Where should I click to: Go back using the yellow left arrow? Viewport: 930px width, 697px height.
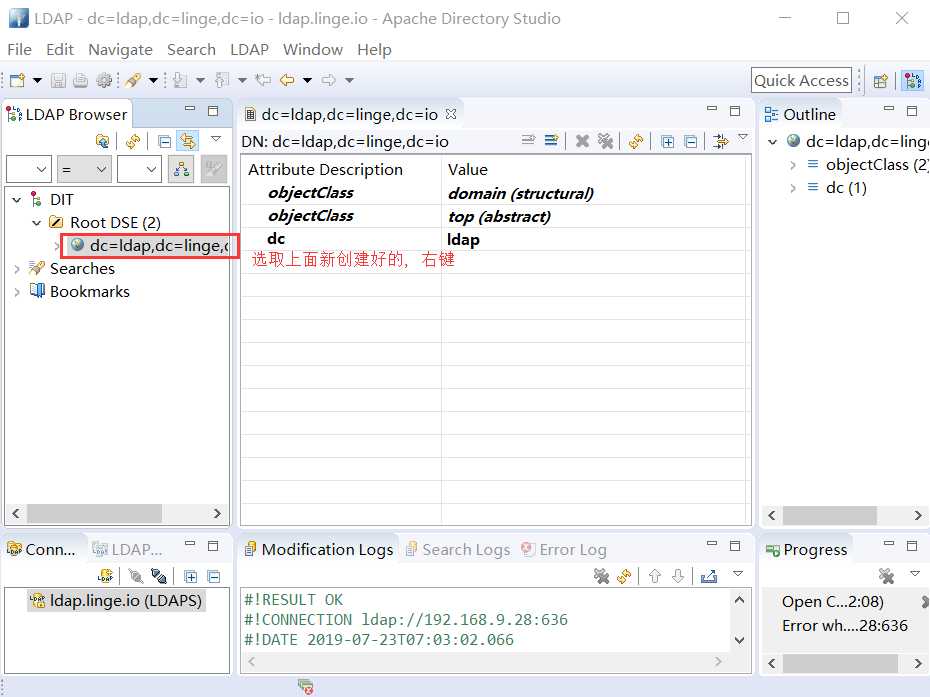tap(287, 80)
